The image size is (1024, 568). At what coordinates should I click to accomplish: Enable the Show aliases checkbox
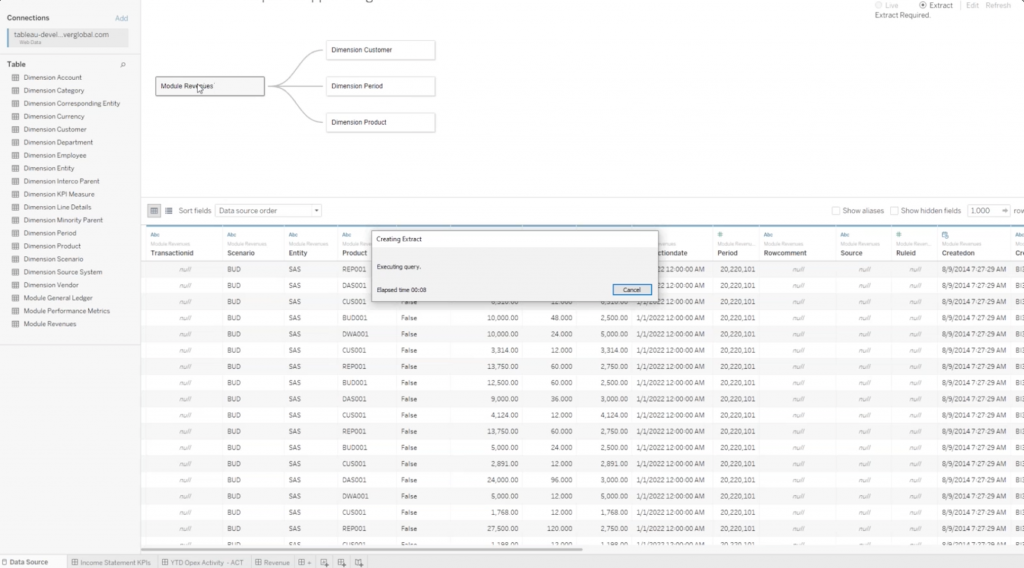(x=836, y=211)
